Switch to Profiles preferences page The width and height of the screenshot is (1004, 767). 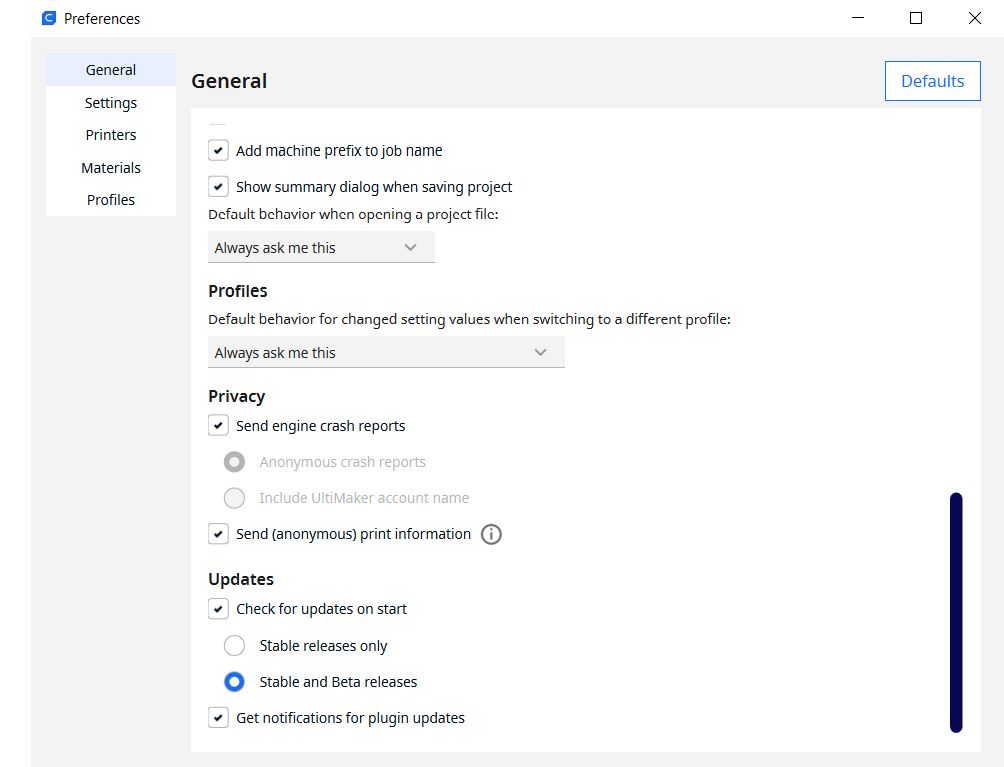pos(111,200)
